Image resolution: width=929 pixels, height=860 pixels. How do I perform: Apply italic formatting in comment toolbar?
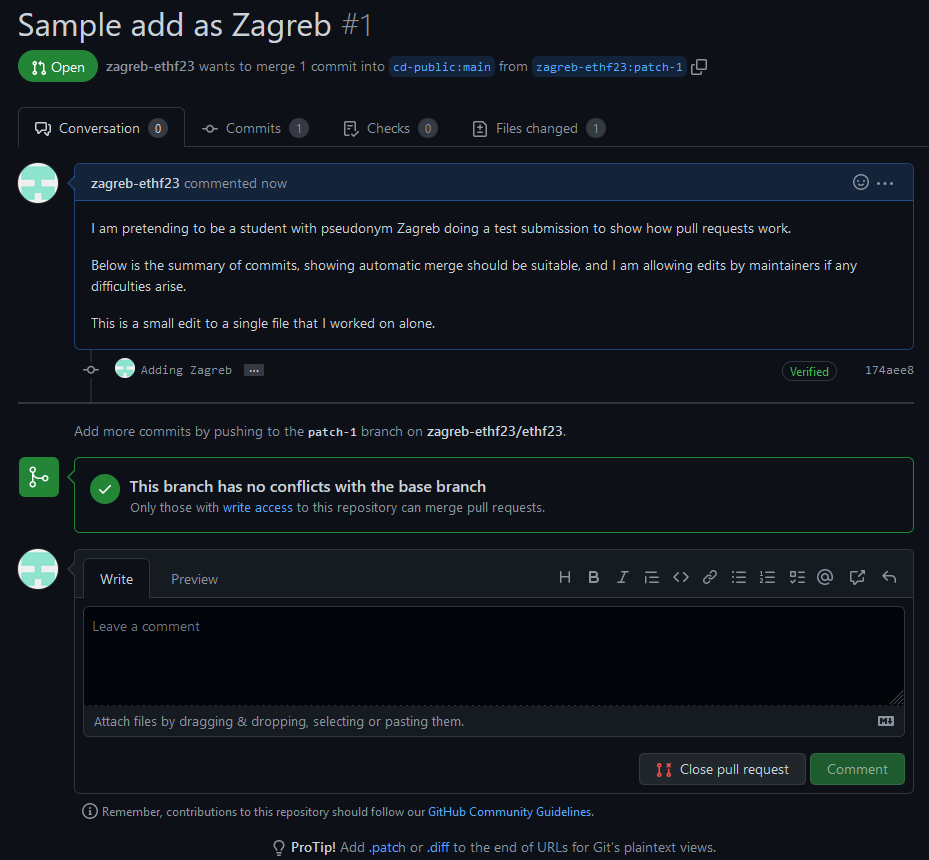pyautogui.click(x=622, y=577)
